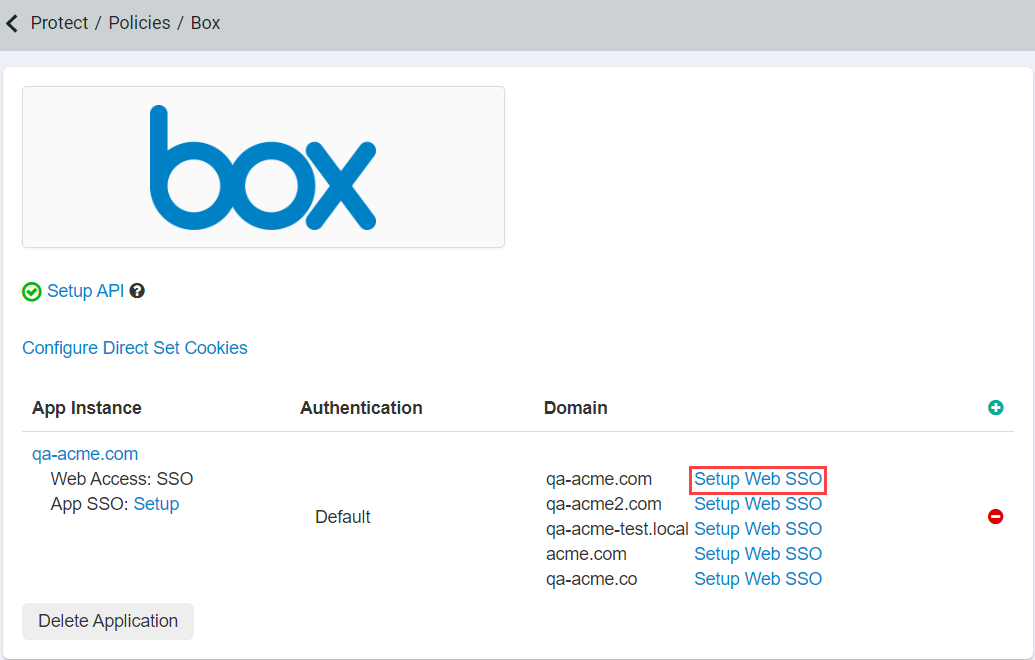Click the green Setup API checkmark icon

point(31,290)
